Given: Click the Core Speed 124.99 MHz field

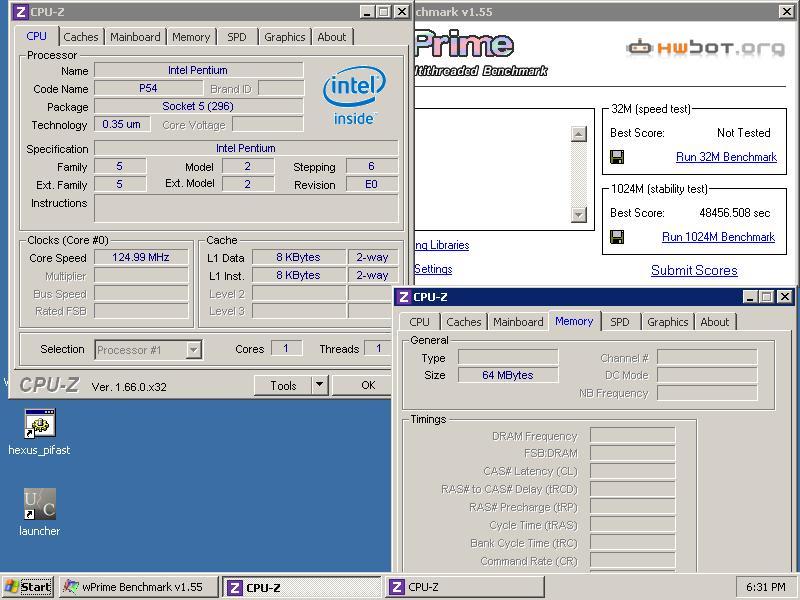Looking at the screenshot, I should point(141,257).
